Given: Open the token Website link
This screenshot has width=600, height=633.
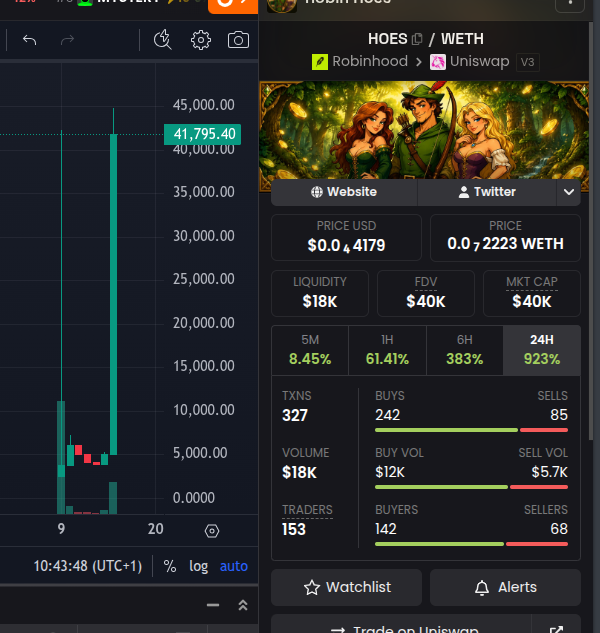Looking at the screenshot, I should [344, 192].
